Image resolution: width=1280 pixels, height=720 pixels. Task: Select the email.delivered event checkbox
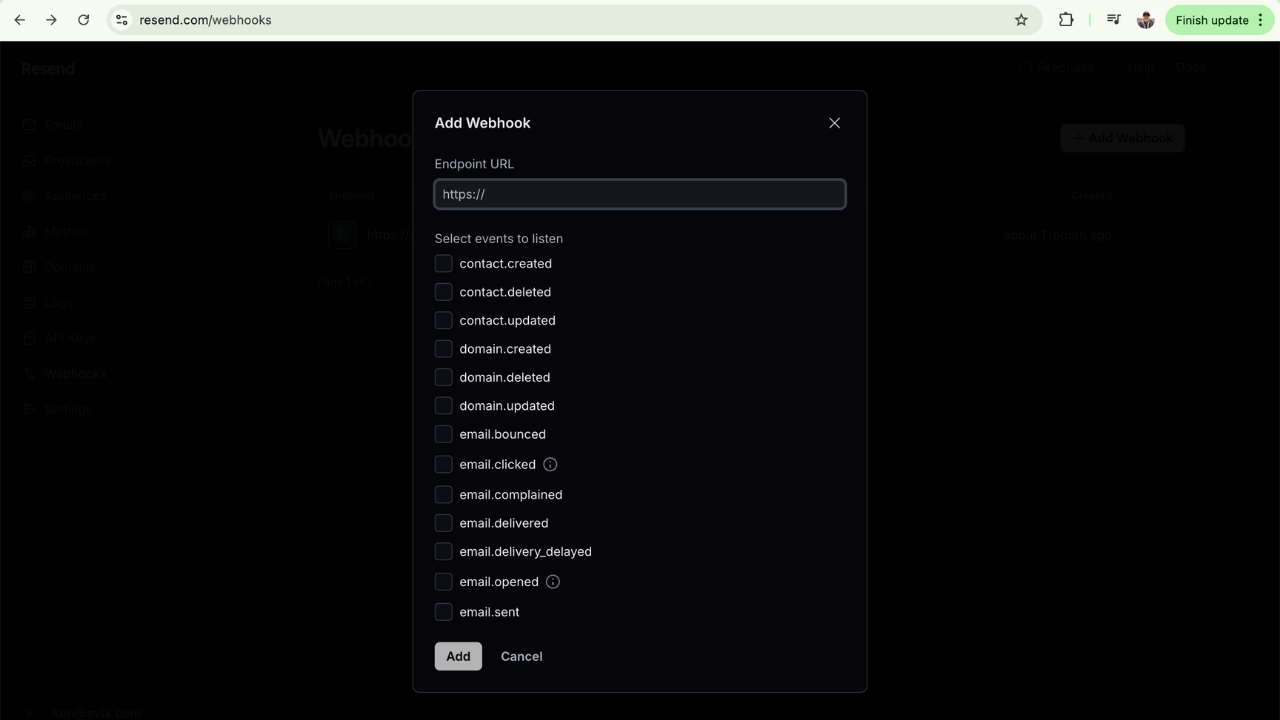coord(443,523)
